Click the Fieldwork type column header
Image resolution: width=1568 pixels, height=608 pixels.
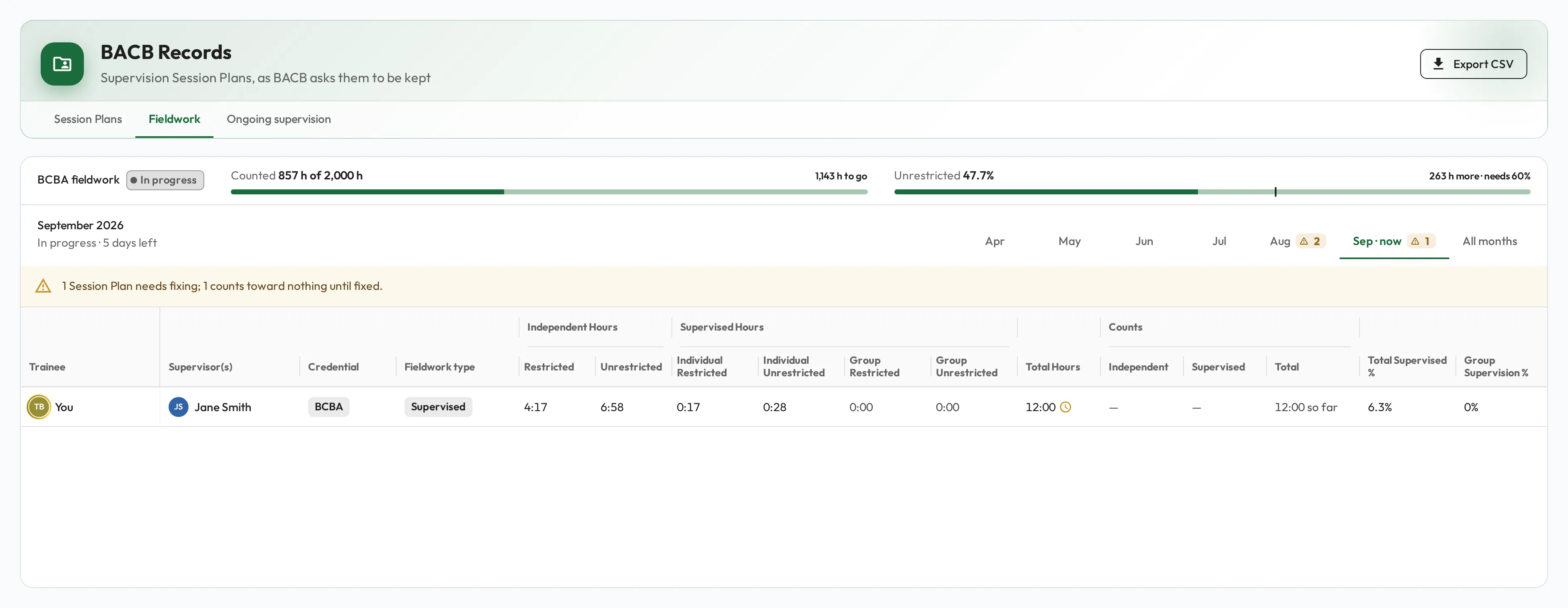point(439,367)
